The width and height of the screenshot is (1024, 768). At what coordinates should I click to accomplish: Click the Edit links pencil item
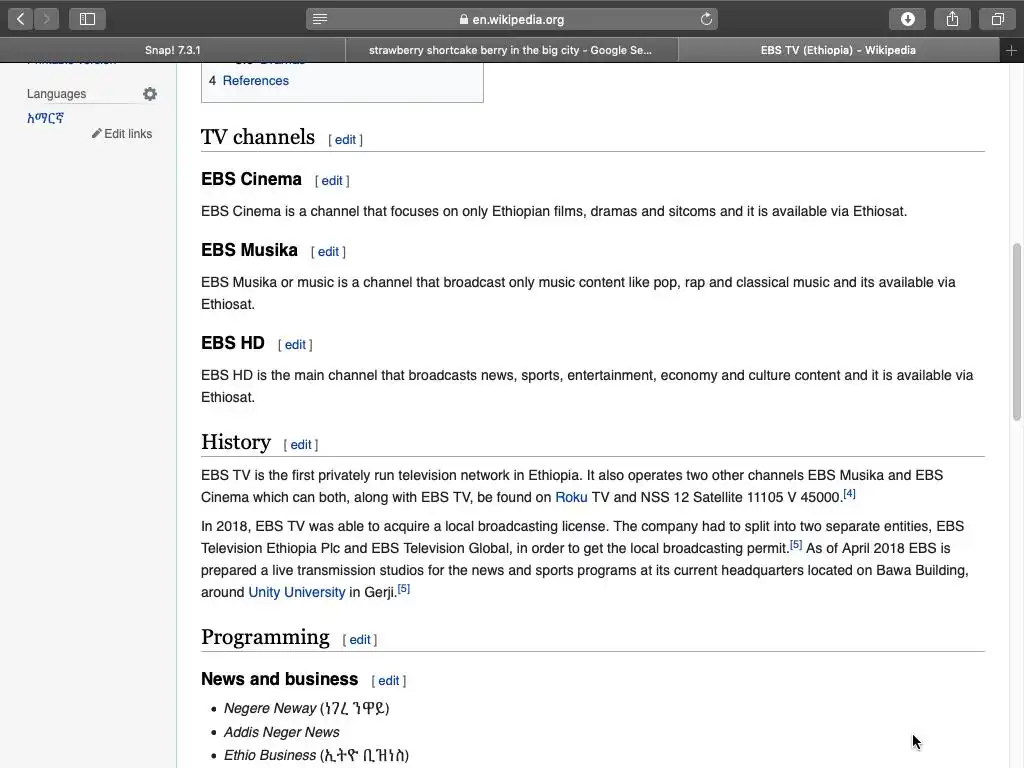point(122,134)
